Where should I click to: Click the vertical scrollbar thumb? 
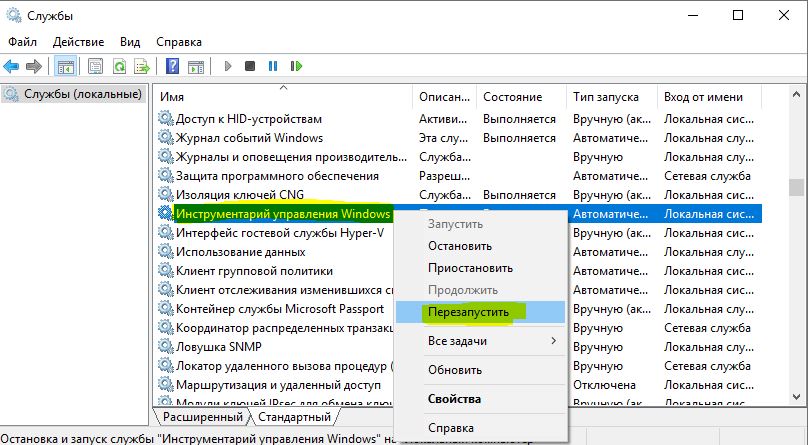[x=796, y=187]
